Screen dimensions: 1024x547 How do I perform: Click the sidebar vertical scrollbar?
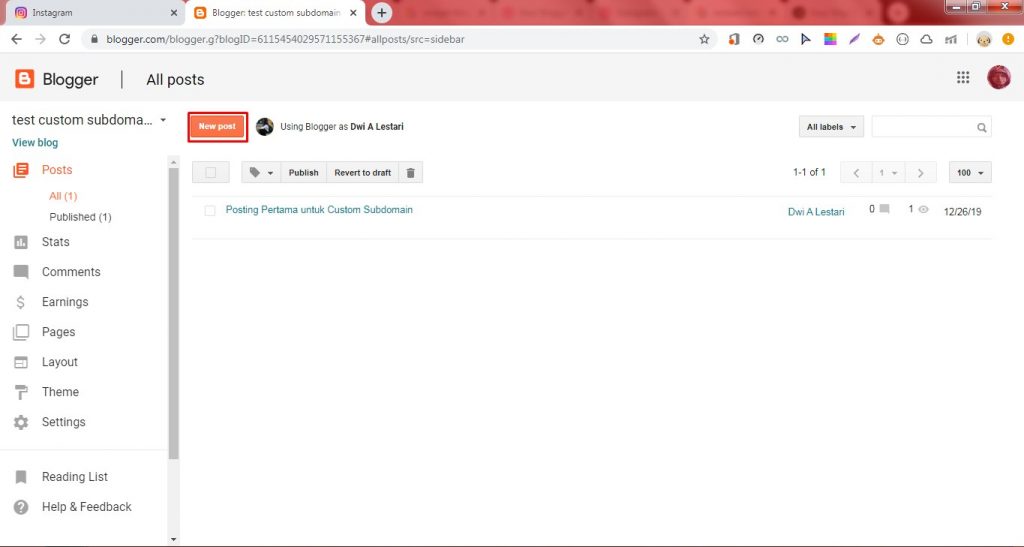(173, 314)
